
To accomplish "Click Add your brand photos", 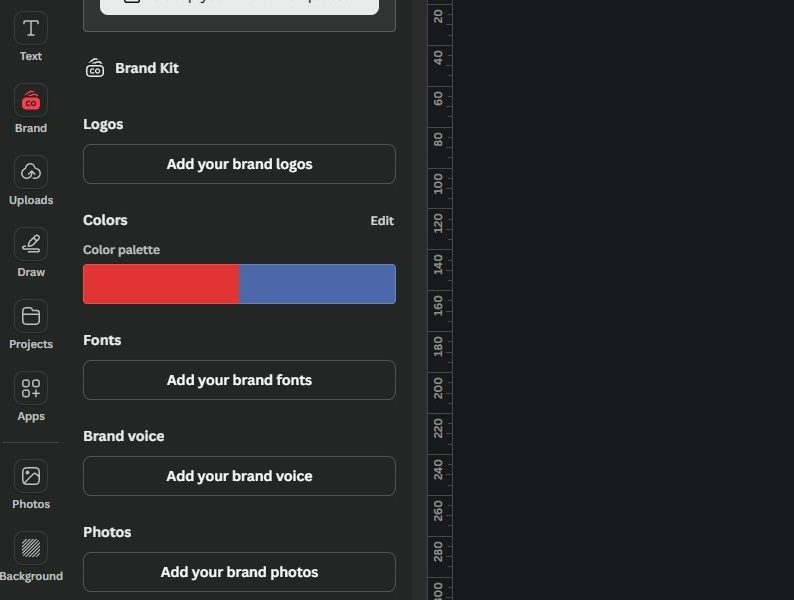I will [x=239, y=572].
